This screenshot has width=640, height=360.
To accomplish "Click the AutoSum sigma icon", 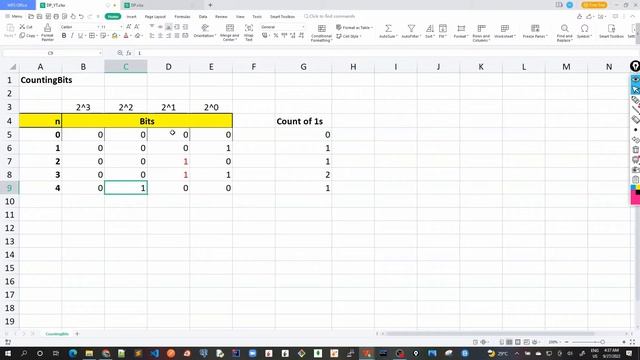I will pos(388,28).
